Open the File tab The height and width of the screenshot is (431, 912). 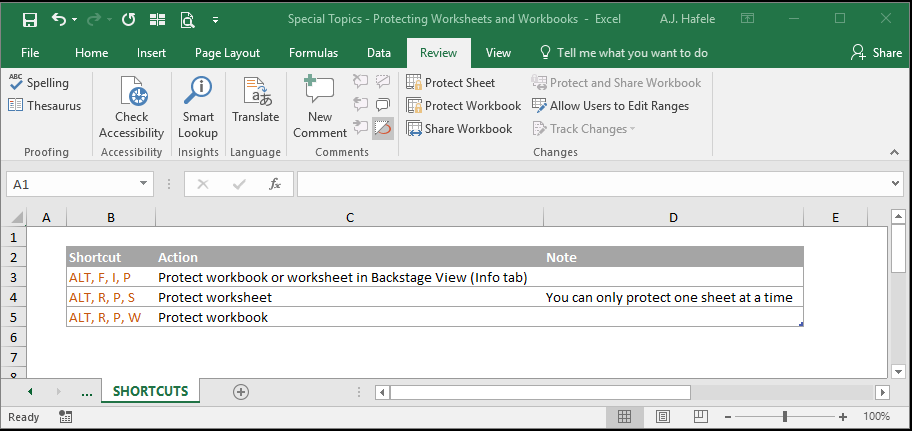point(30,53)
